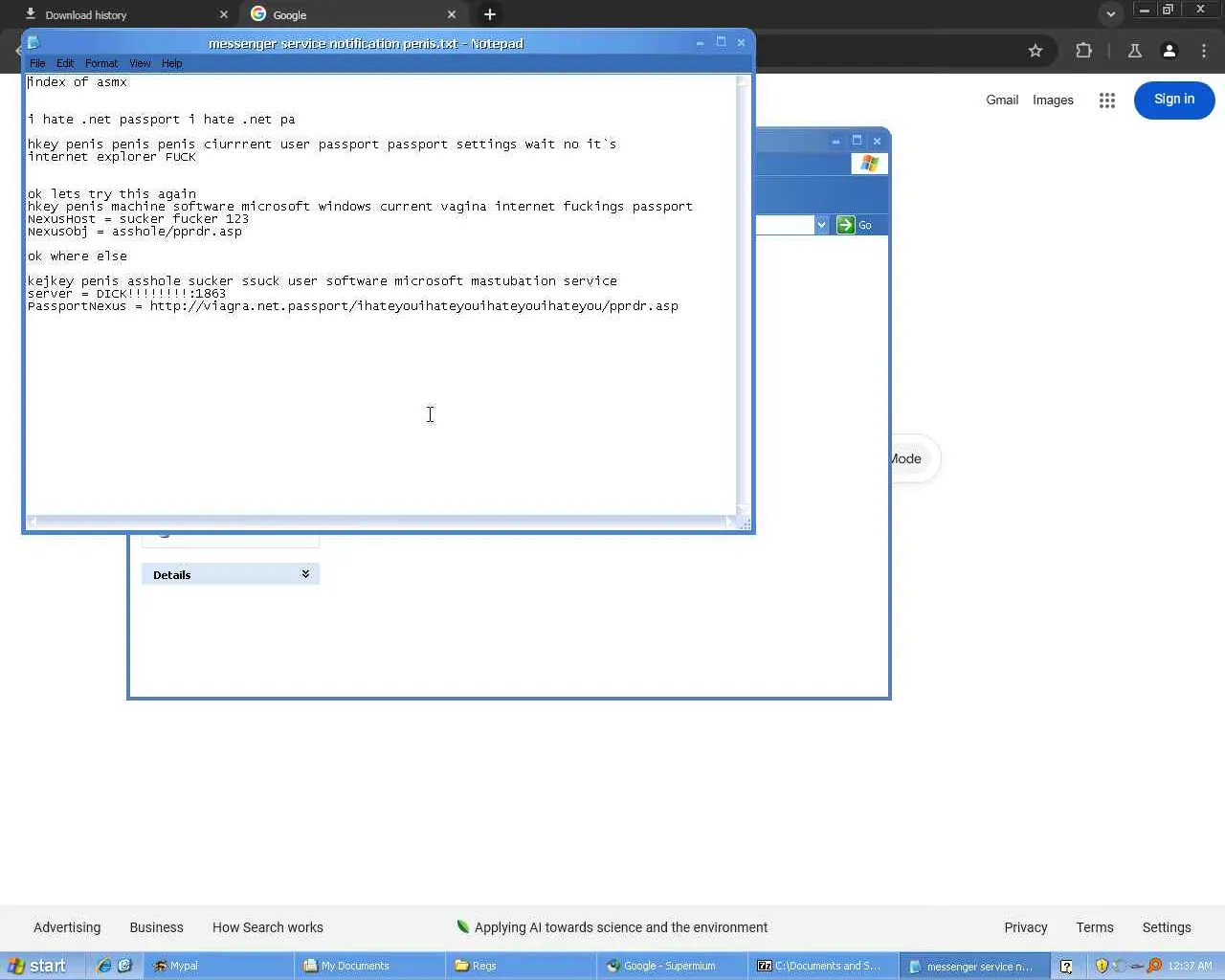
Task: Click Notepad vertical scrollbar up arrow
Action: (x=743, y=81)
